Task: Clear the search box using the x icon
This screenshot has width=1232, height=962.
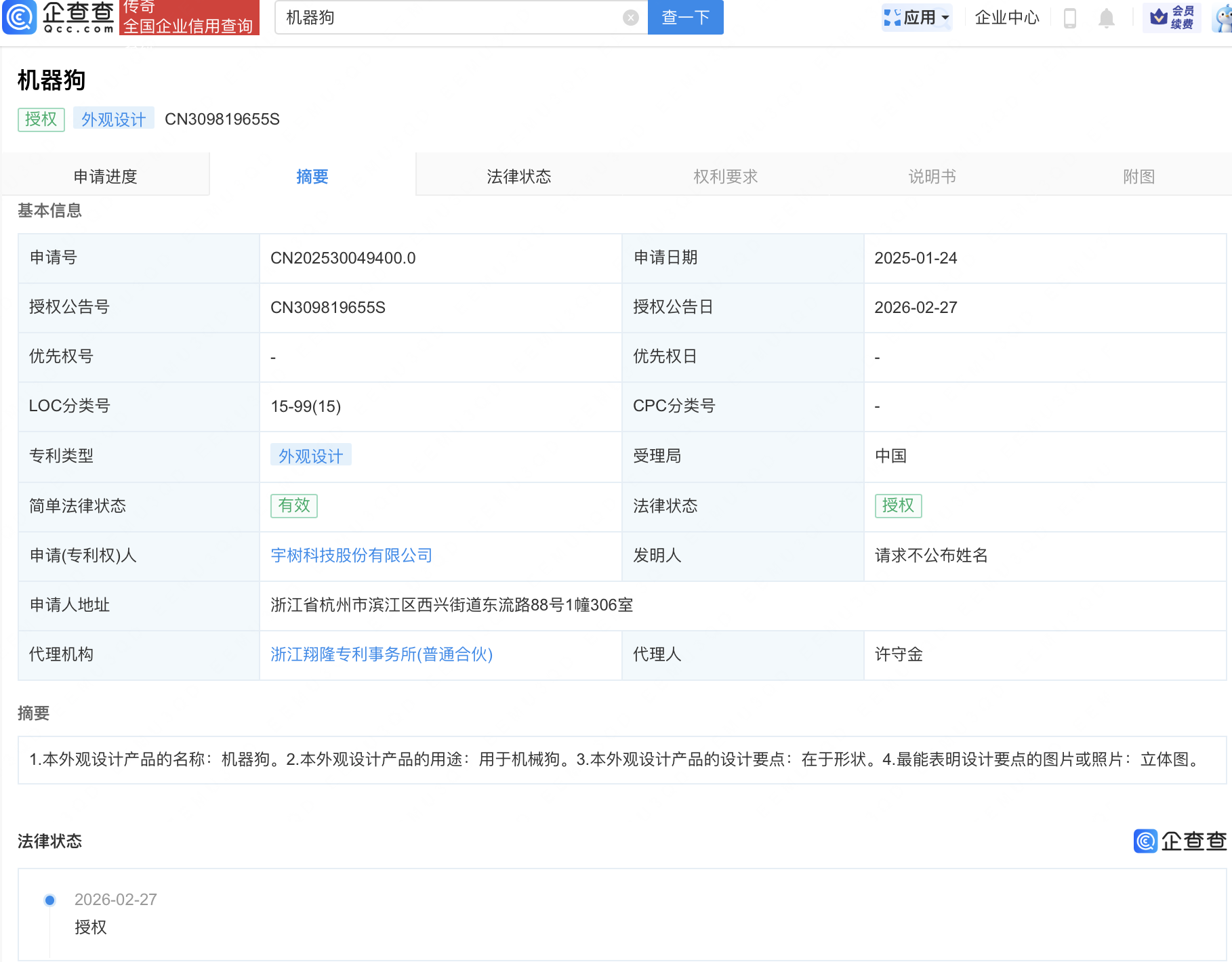Action: (630, 18)
